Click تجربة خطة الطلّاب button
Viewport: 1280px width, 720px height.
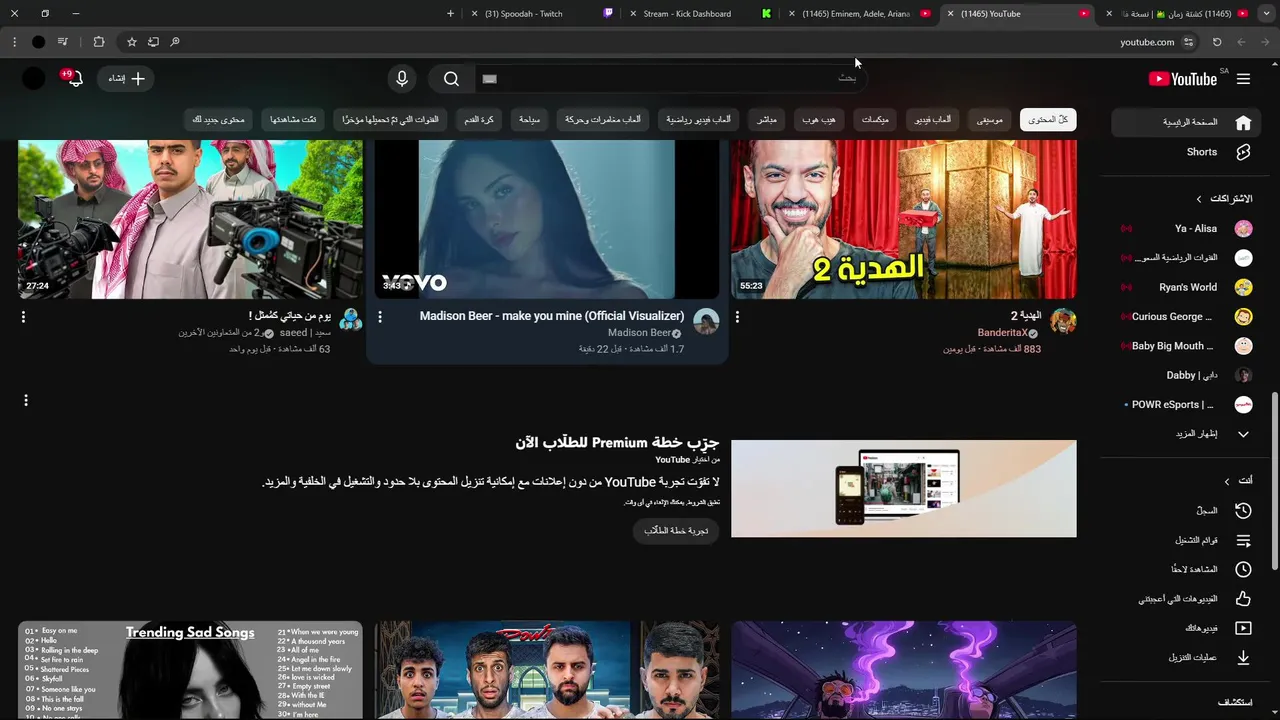point(676,531)
